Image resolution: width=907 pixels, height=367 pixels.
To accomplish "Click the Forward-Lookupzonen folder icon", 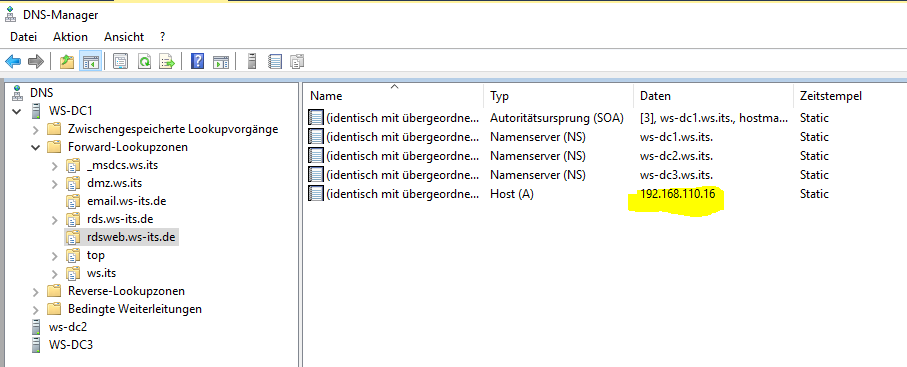I will [54, 146].
